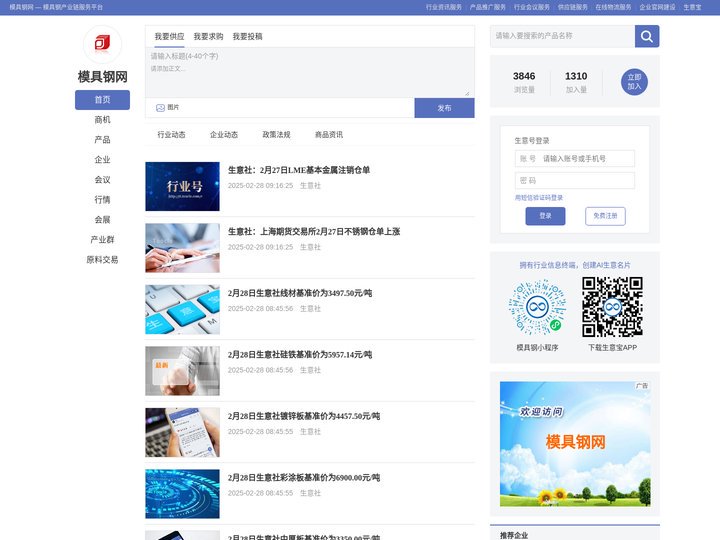Open 会展 in the sidebar
This screenshot has height=540, width=720.
[x=102, y=219]
